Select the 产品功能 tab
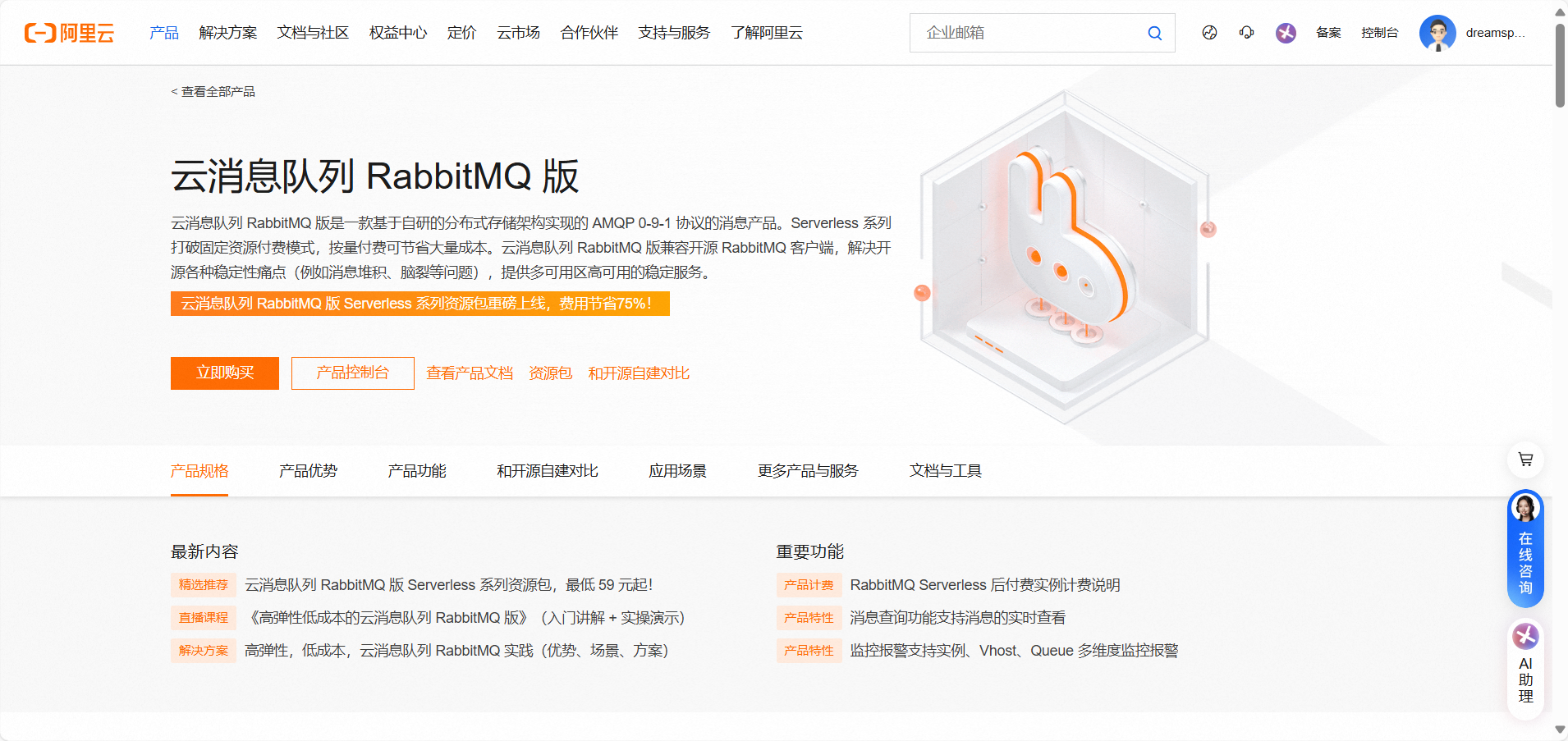 click(x=417, y=471)
